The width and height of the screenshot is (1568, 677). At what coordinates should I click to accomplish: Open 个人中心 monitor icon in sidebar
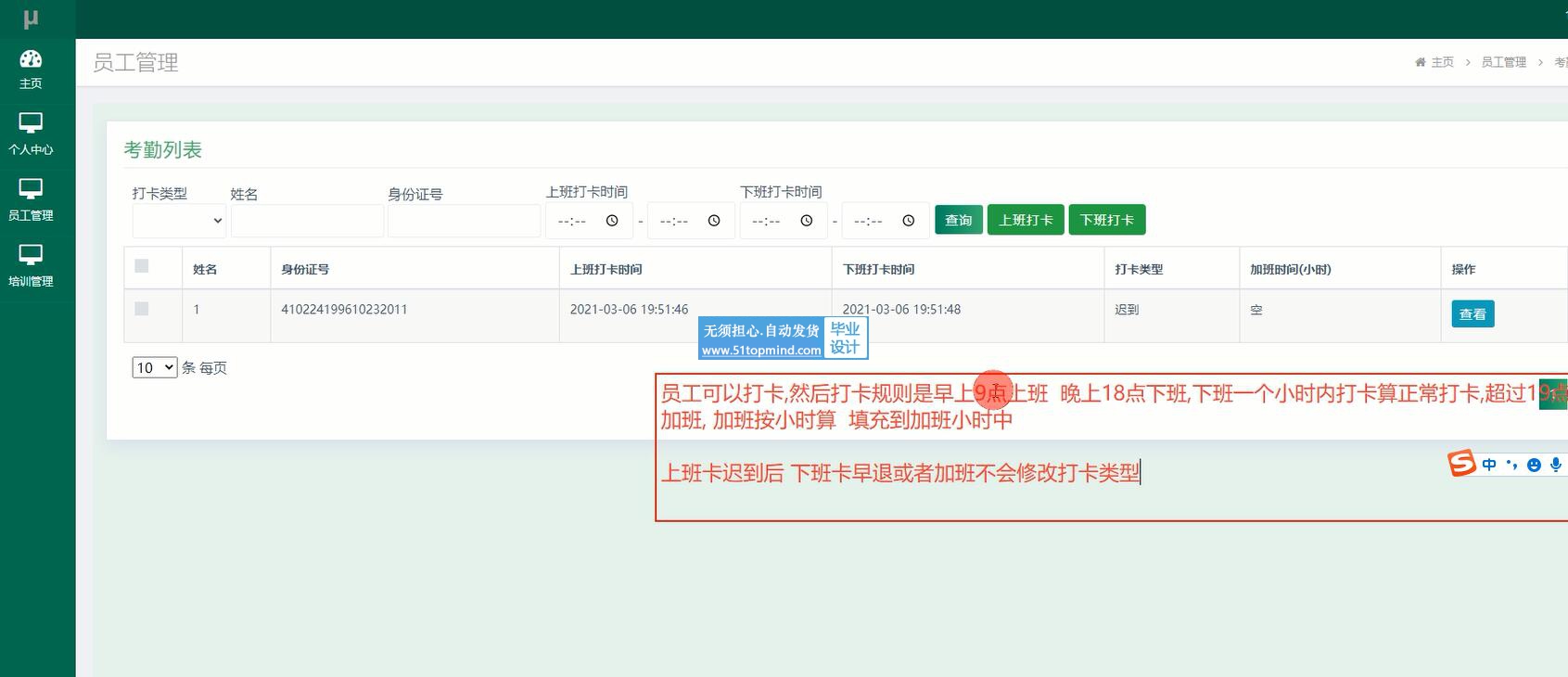(x=31, y=123)
